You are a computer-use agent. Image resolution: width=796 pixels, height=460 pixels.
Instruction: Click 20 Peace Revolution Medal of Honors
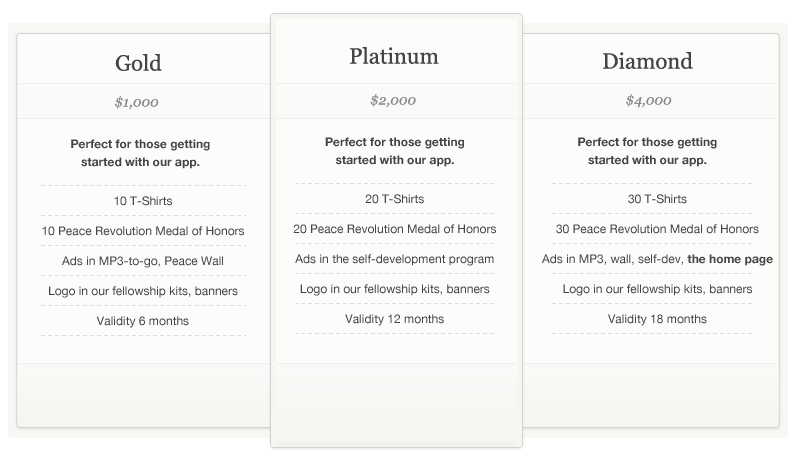tap(395, 228)
